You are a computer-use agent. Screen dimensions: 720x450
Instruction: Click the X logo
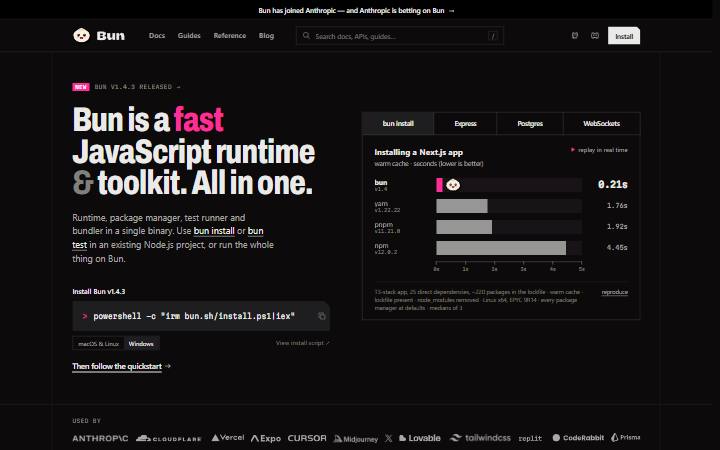click(388, 438)
